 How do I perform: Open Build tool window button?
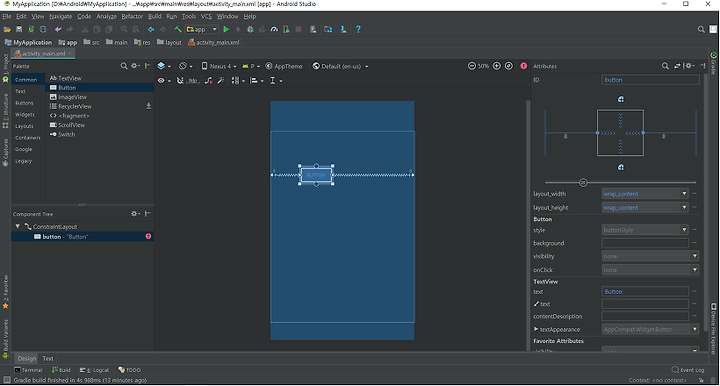click(61, 370)
